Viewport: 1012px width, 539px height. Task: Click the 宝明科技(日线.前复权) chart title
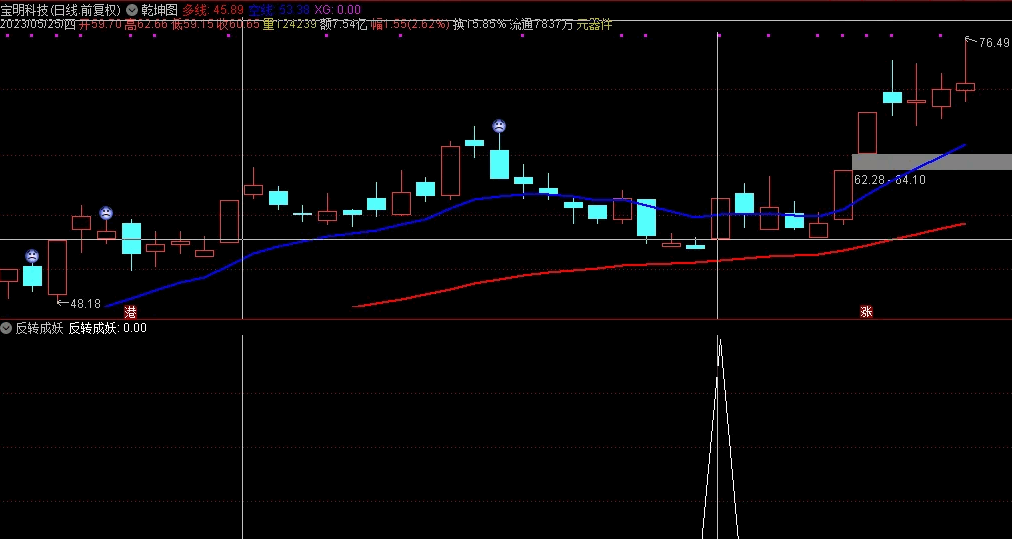pos(61,10)
